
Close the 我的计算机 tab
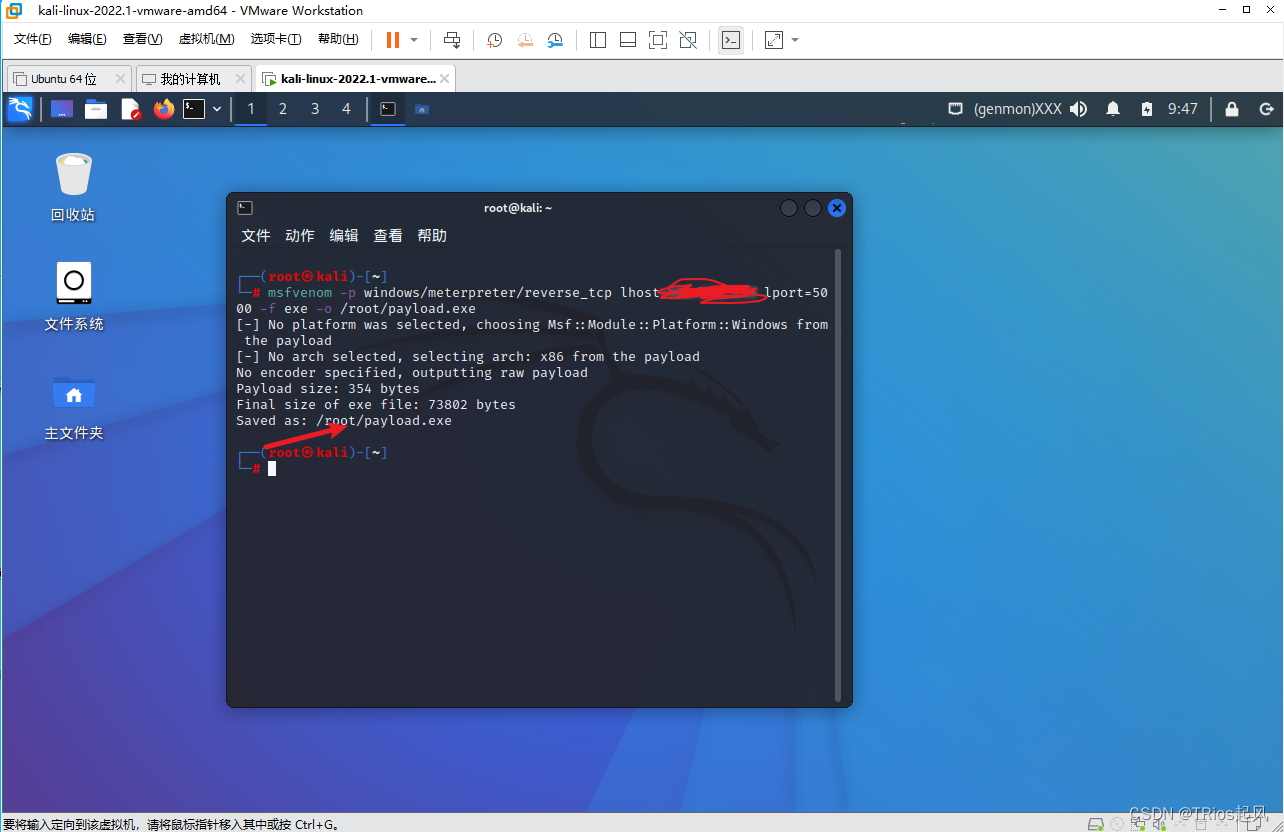[x=241, y=78]
